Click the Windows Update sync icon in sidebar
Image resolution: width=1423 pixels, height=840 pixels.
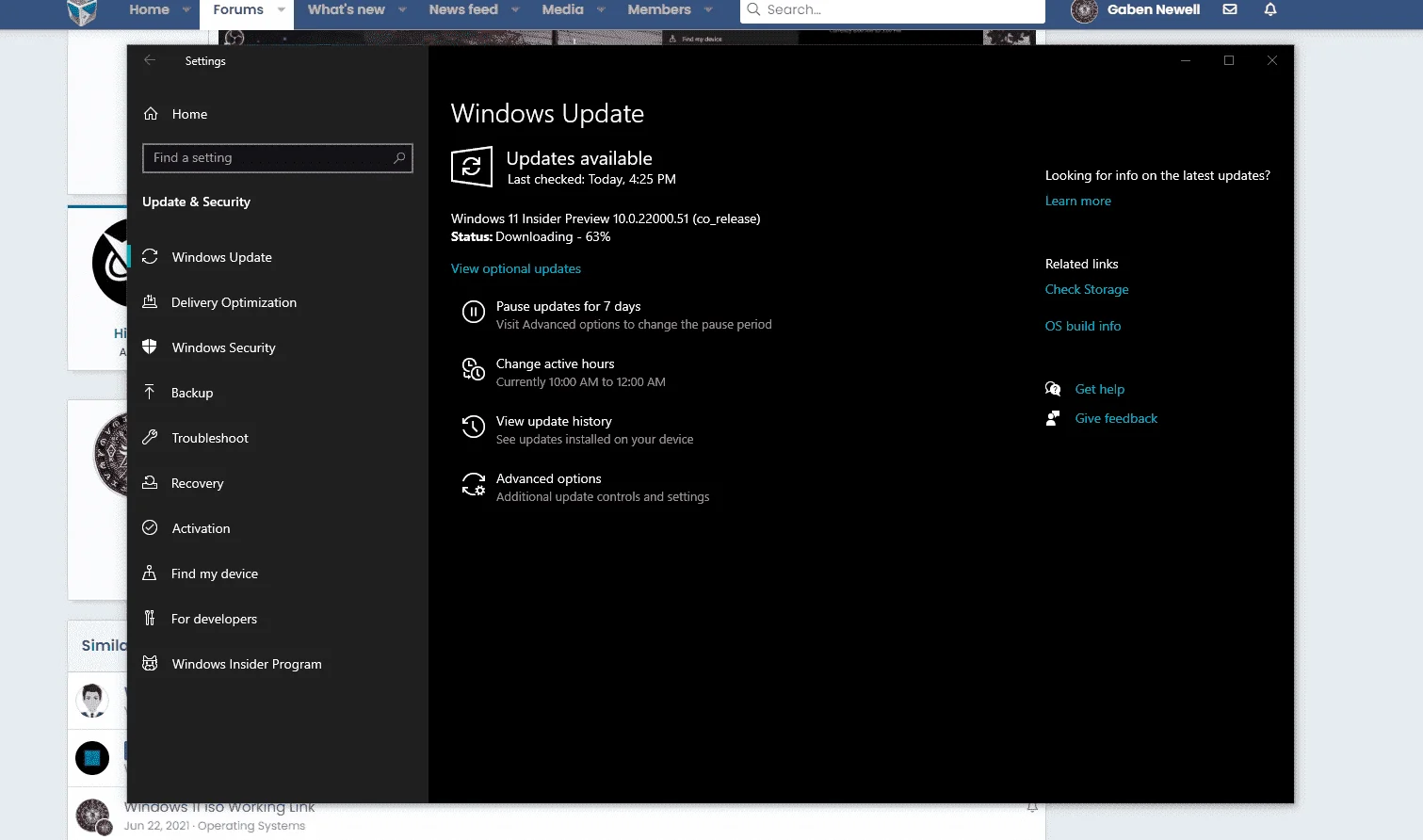[150, 256]
